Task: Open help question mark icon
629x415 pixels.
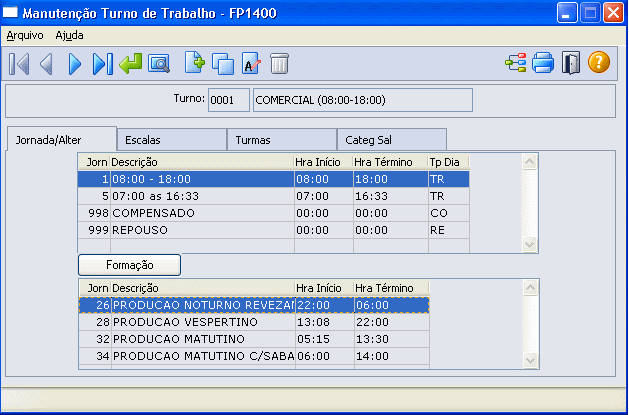Action: (599, 62)
